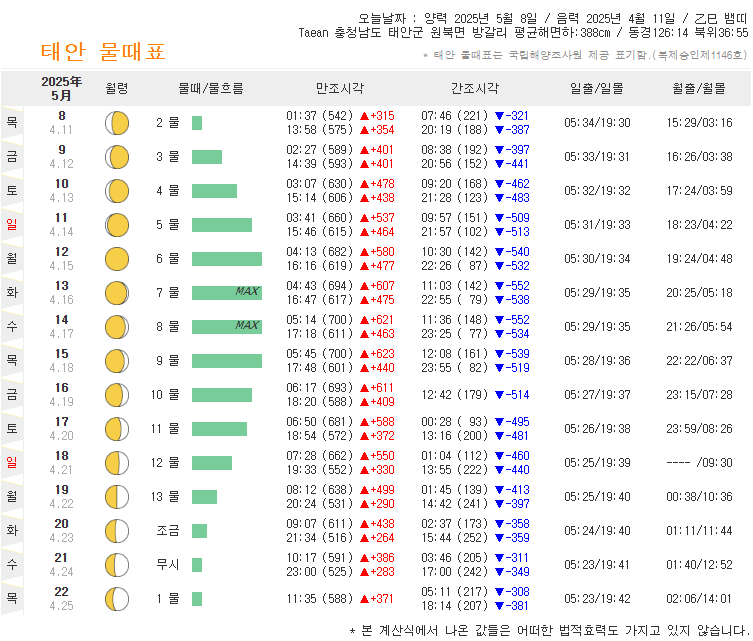Click the moon phase icon for May 10

117,191
